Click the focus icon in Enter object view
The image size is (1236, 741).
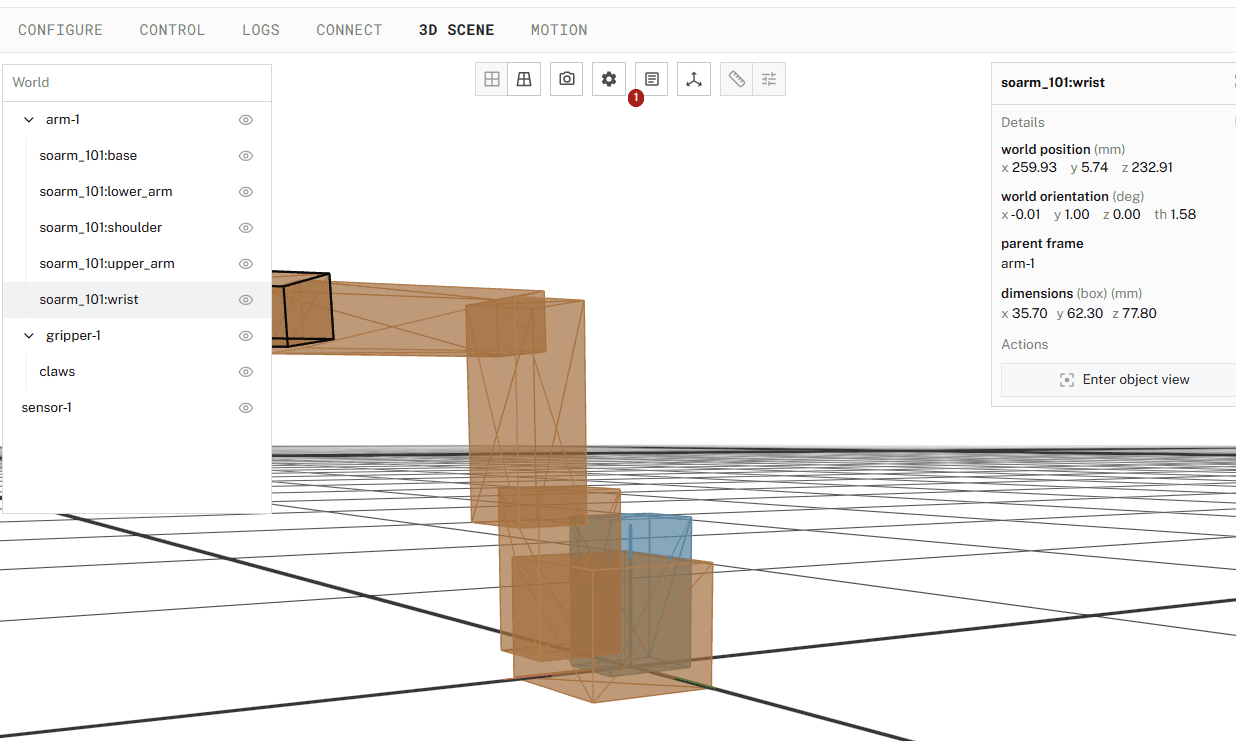[1067, 380]
